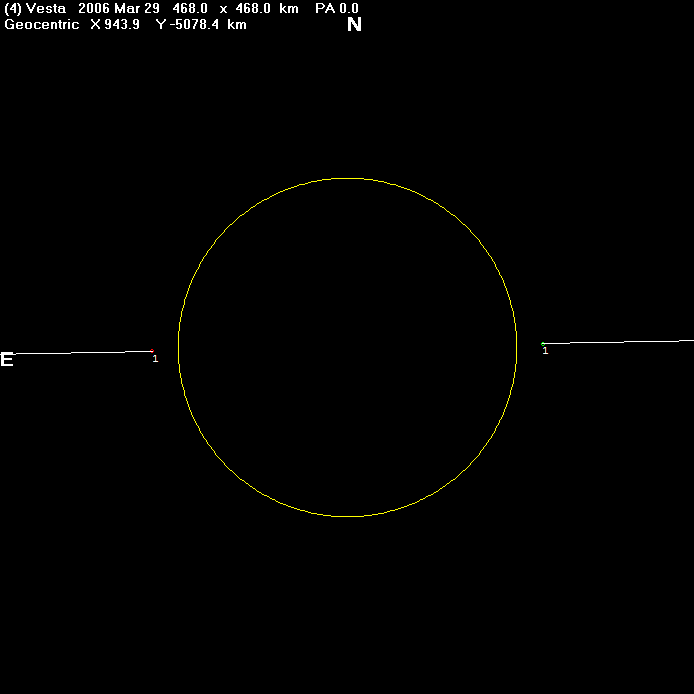This screenshot has width=694, height=694.
Task: Click the "N" north direction marker
Action: pos(355,24)
